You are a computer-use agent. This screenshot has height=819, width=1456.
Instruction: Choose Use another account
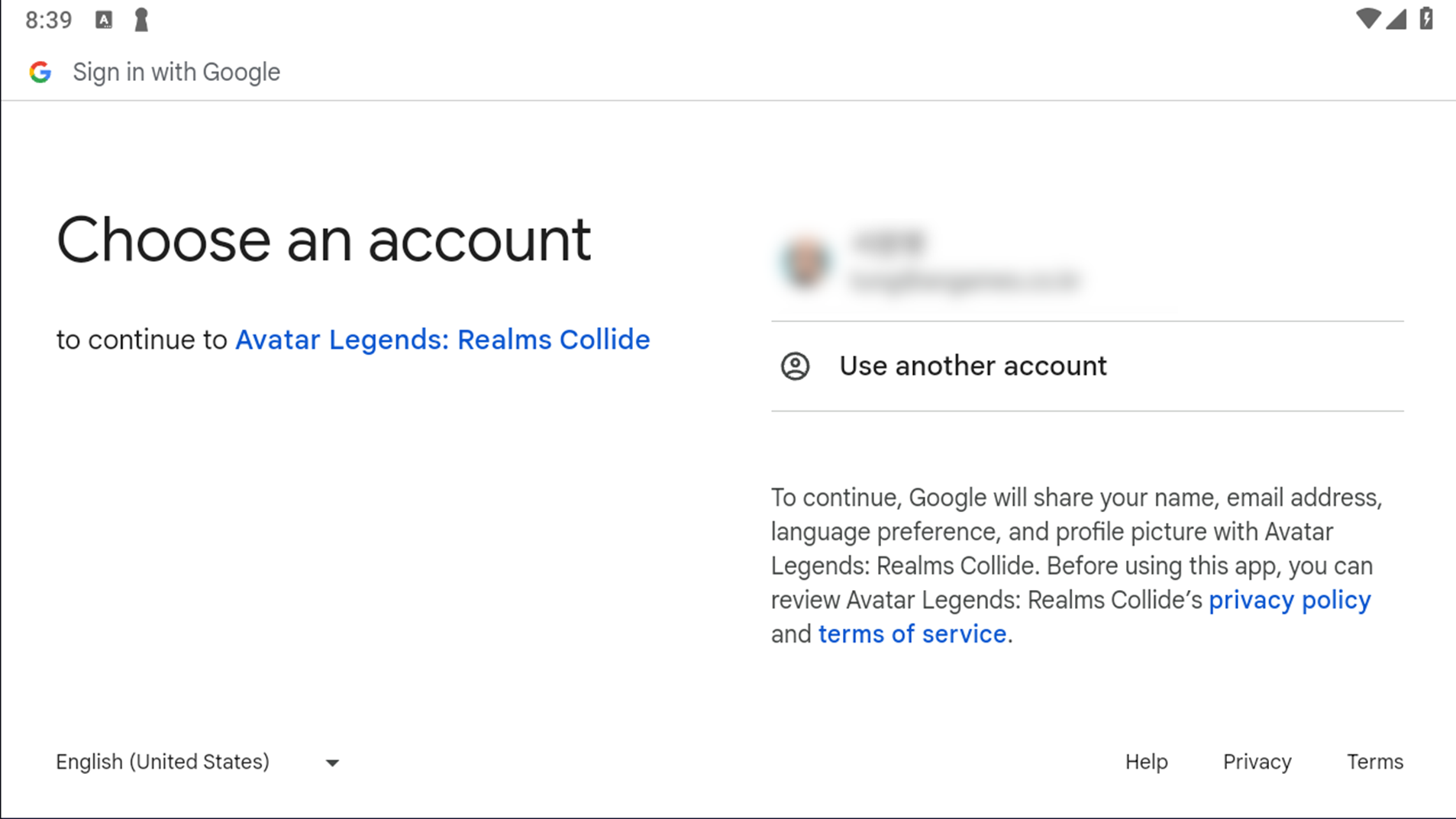pyautogui.click(x=1087, y=366)
